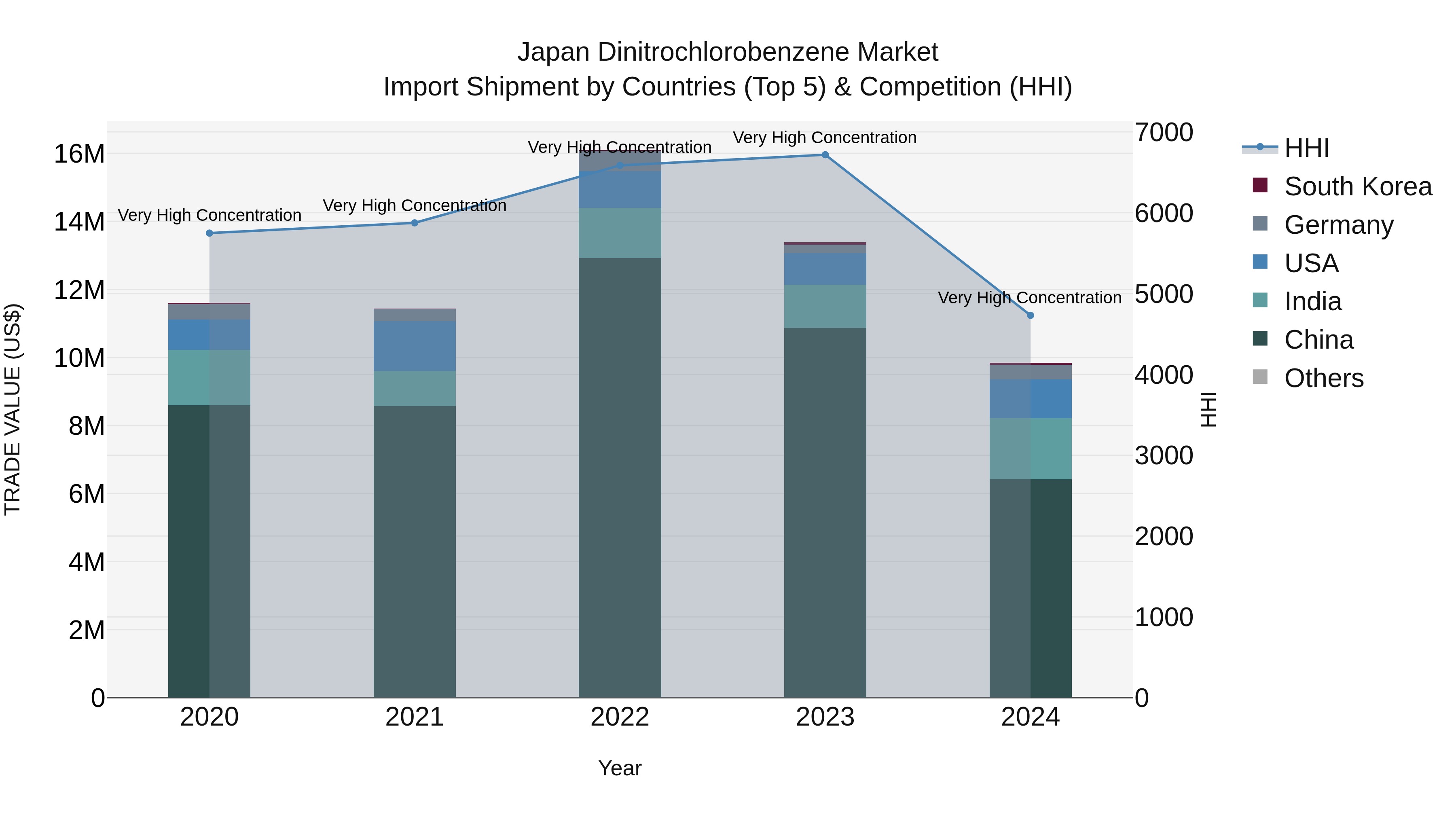Toggle Others series in legend
The image size is (1456, 819).
[1308, 378]
